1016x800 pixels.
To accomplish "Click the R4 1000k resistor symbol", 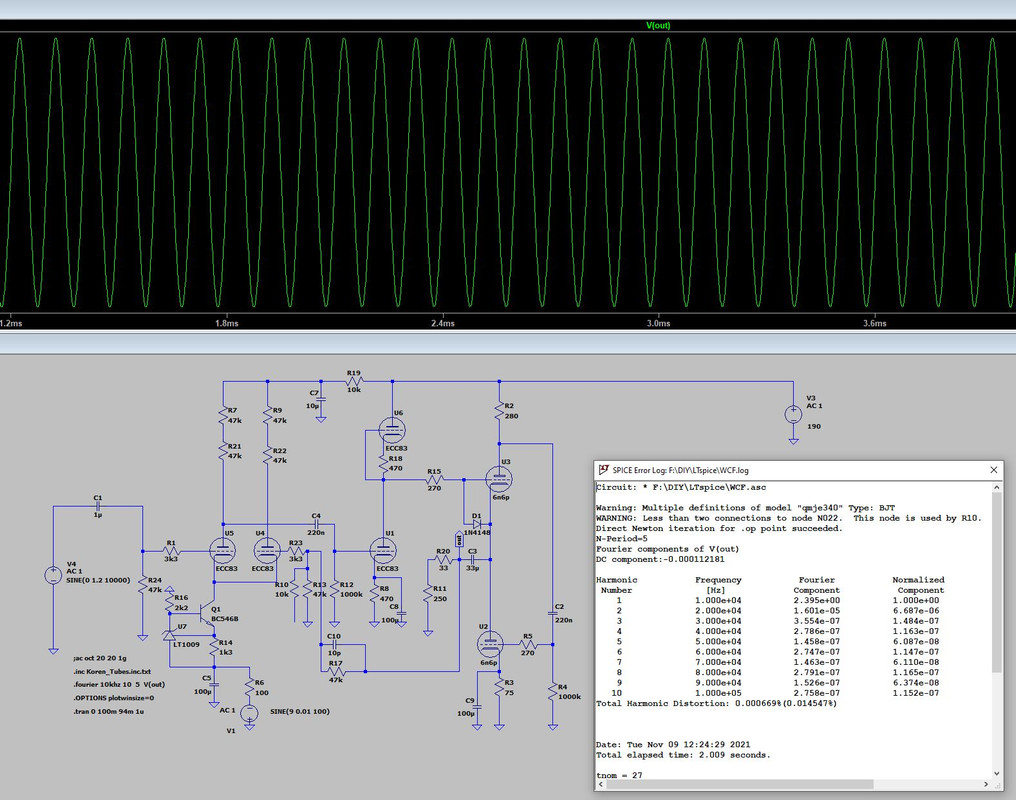I will click(x=552, y=692).
